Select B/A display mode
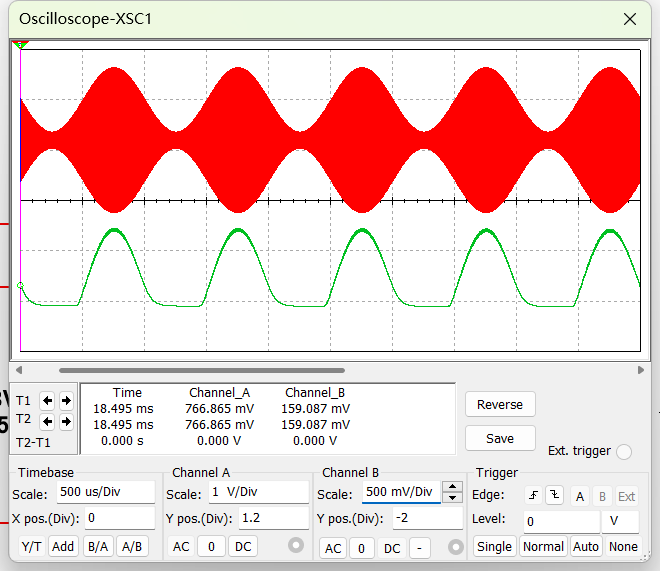The height and width of the screenshot is (571, 660). pyautogui.click(x=98, y=546)
